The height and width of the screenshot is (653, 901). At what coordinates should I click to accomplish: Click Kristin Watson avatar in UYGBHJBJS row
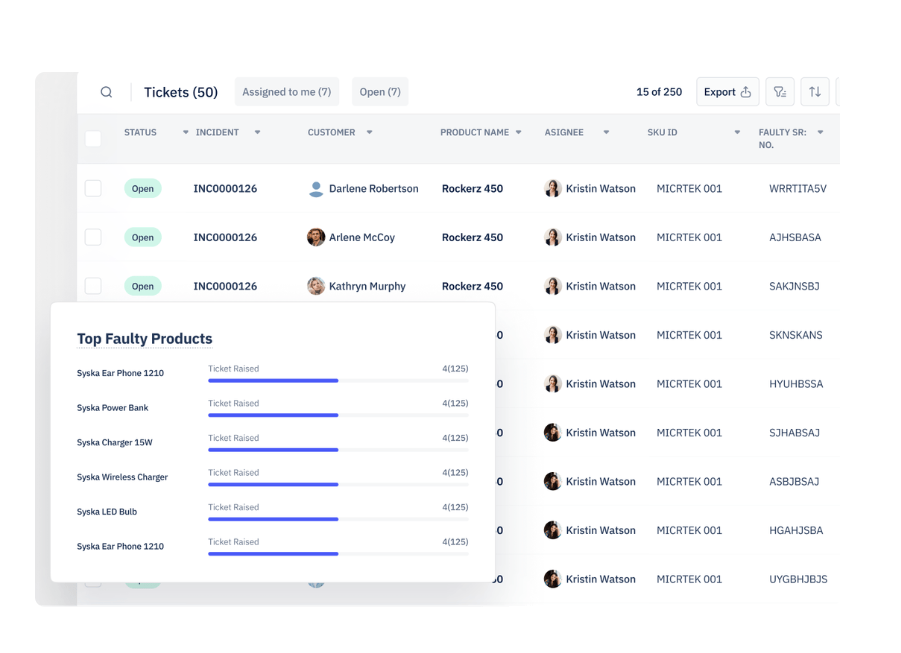coord(553,579)
